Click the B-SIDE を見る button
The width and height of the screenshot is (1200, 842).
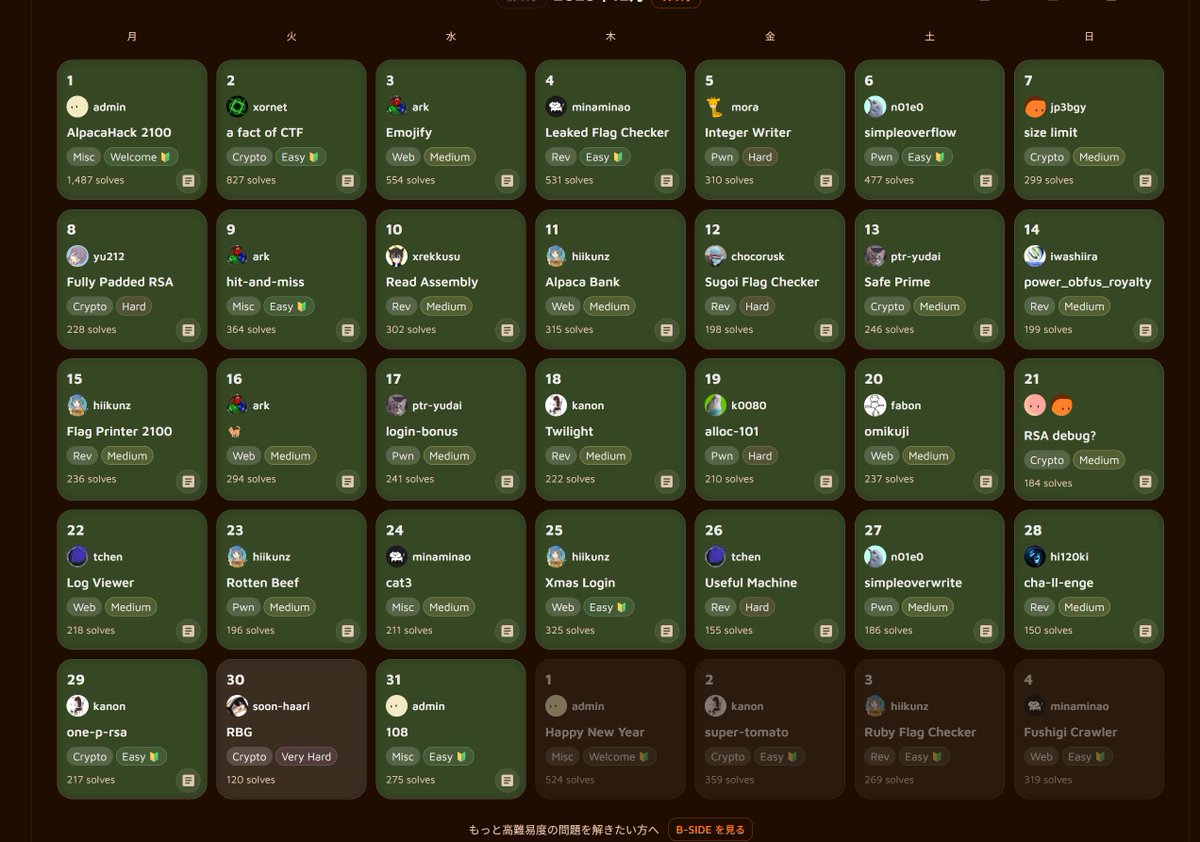pyautogui.click(x=710, y=830)
